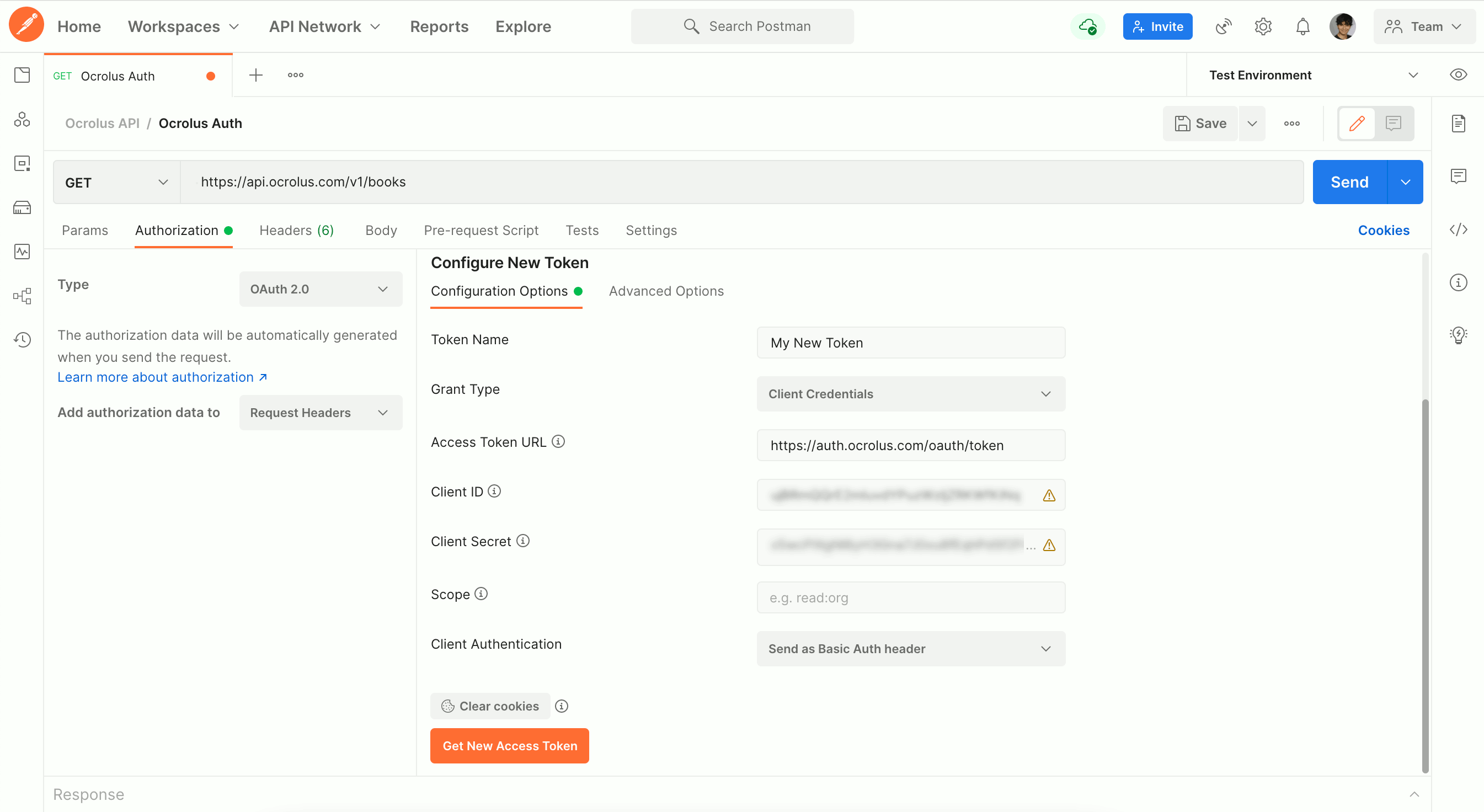Screen dimensions: 1484x812
Task: Expand the Client Authentication dropdown
Action: tap(910, 649)
